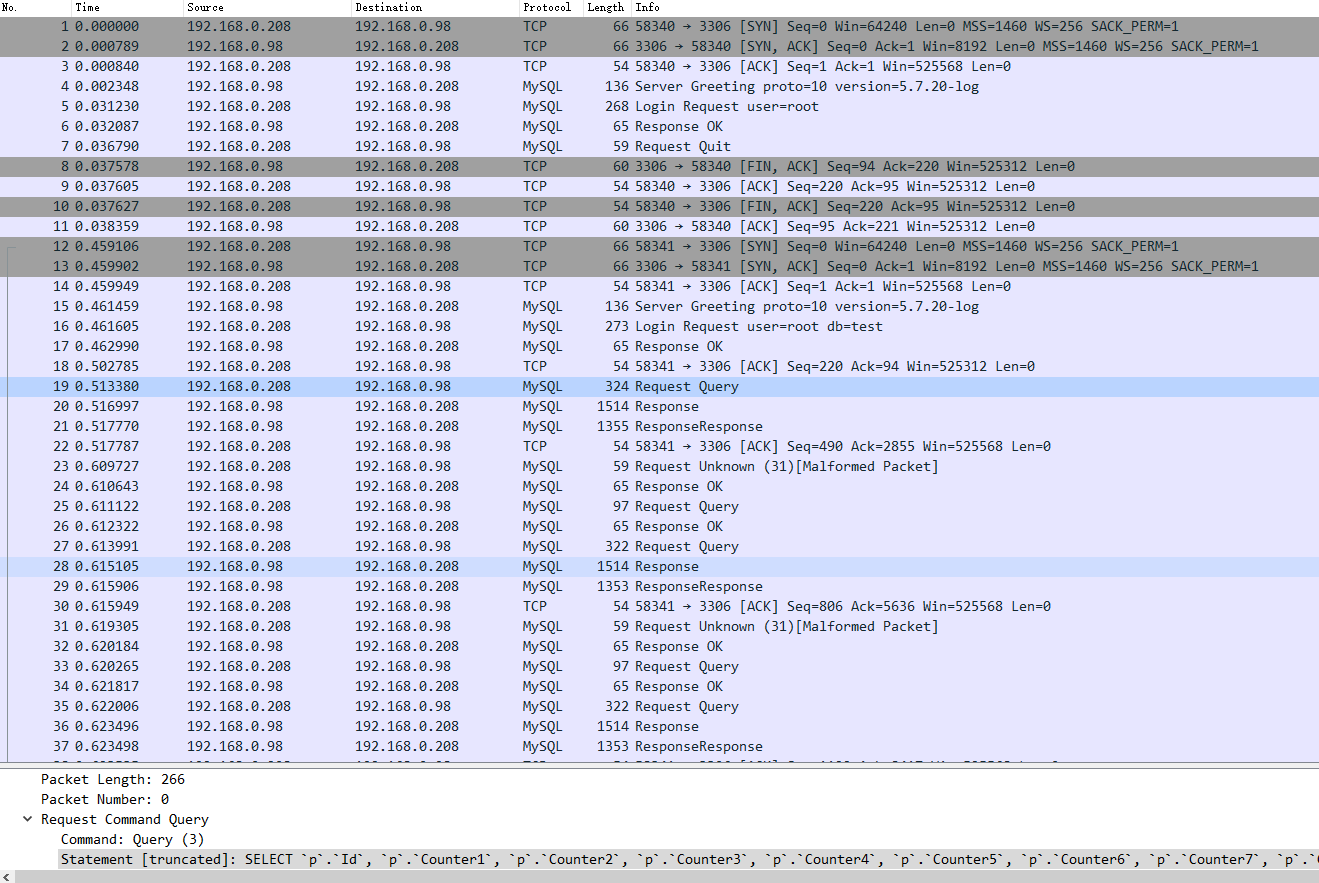Select packet 14 at time 0.459949
The height and width of the screenshot is (883, 1319).
pyautogui.click(x=659, y=286)
